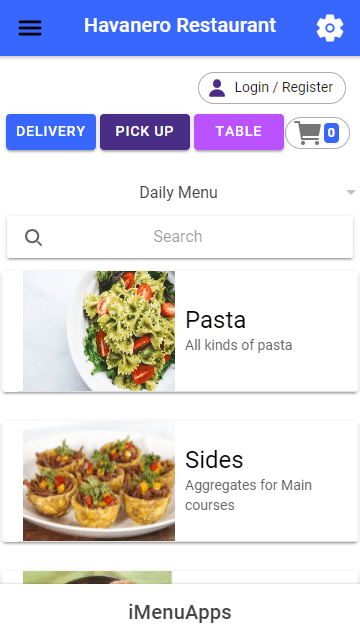The image size is (360, 633).
Task: Open the Sides category photo
Action: click(x=99, y=481)
